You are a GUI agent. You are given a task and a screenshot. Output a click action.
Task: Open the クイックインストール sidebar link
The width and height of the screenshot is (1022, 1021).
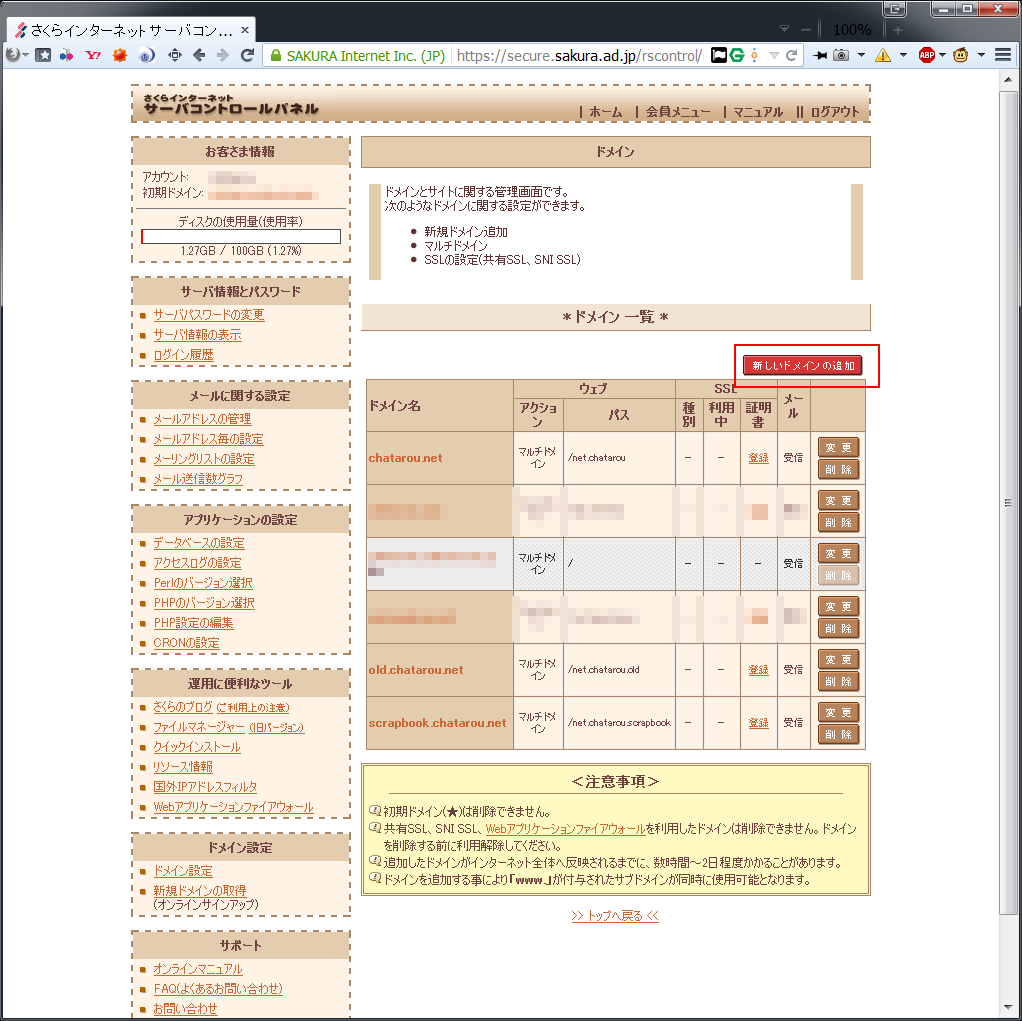click(x=197, y=747)
